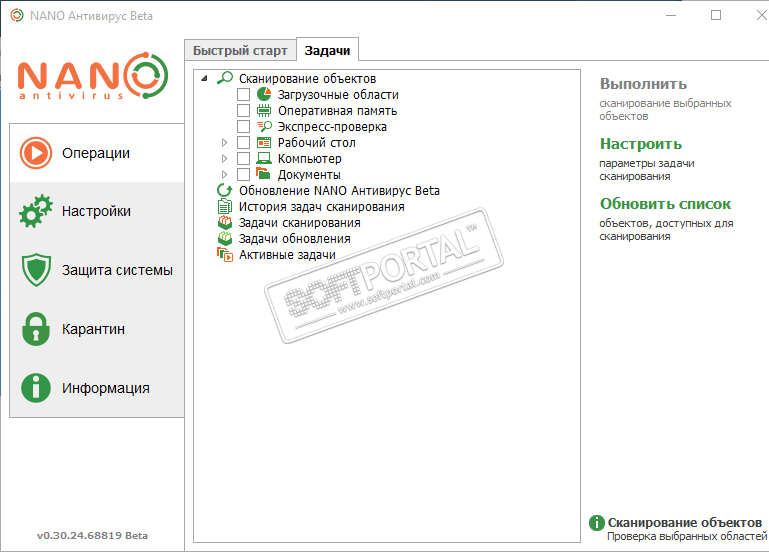Minimize the NANO Антивирус window
Screen dimensions: 769x552
[671, 15]
